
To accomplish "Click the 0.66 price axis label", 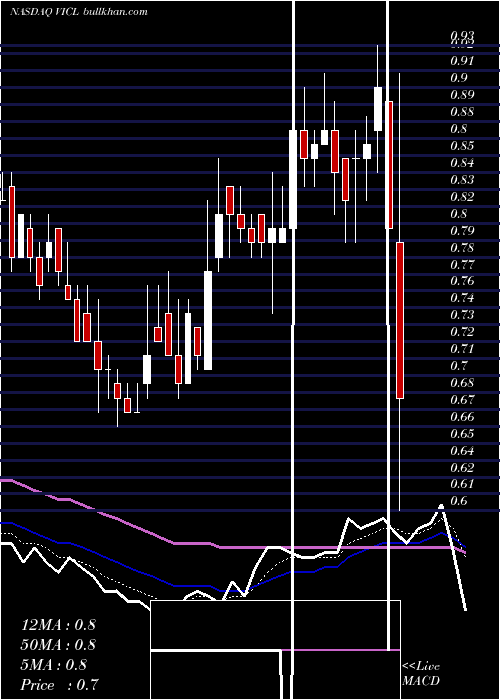I will (462, 417).
